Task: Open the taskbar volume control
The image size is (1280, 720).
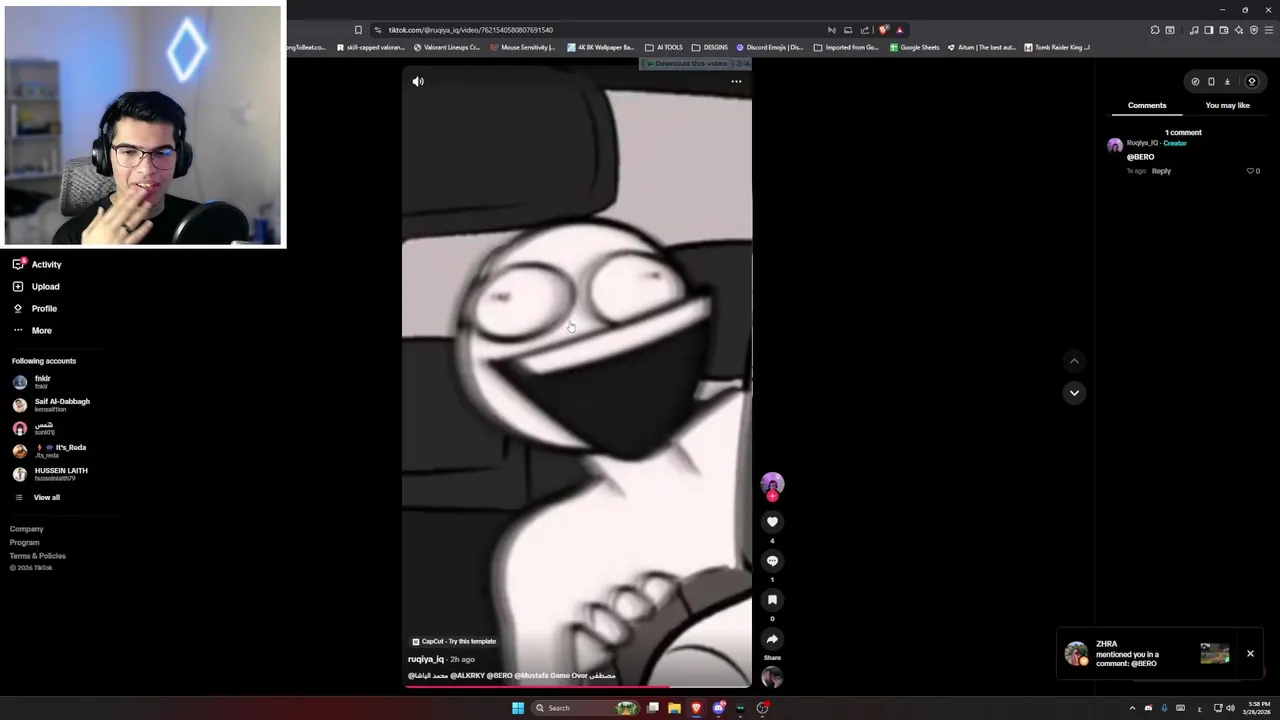Action: pyautogui.click(x=1230, y=708)
